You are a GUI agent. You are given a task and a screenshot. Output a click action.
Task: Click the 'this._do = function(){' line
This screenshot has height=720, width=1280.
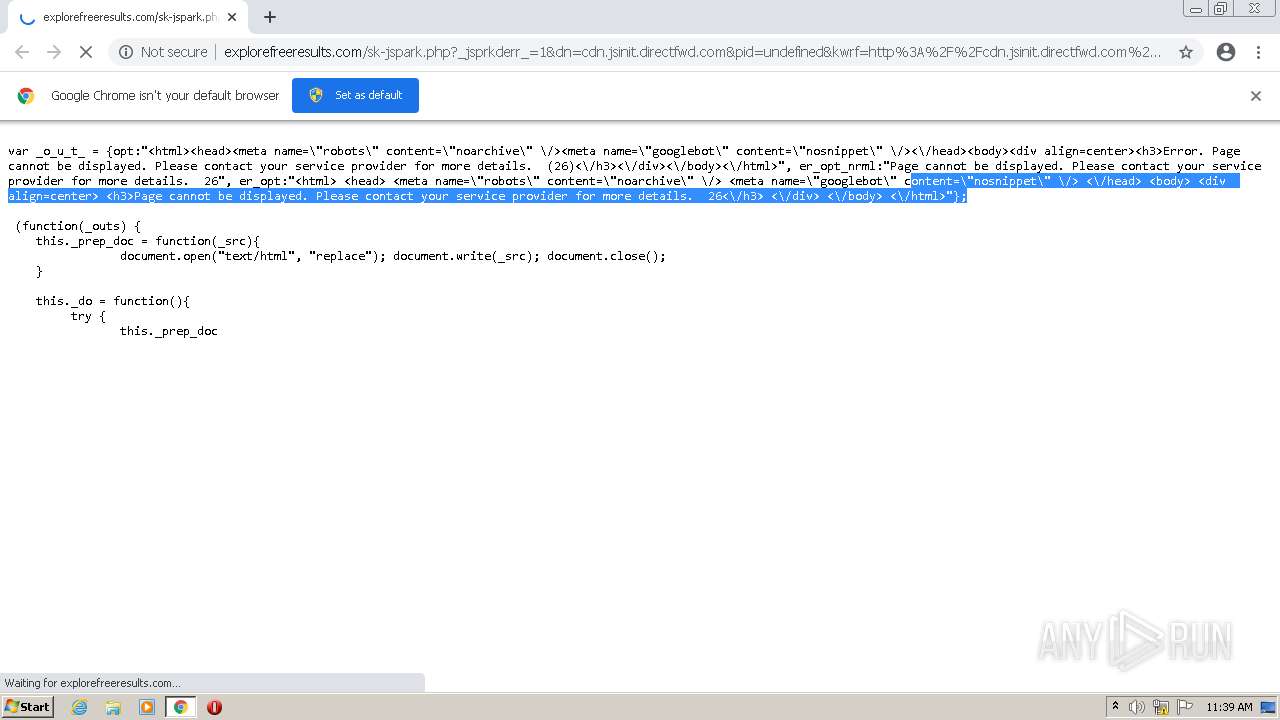pyautogui.click(x=113, y=301)
